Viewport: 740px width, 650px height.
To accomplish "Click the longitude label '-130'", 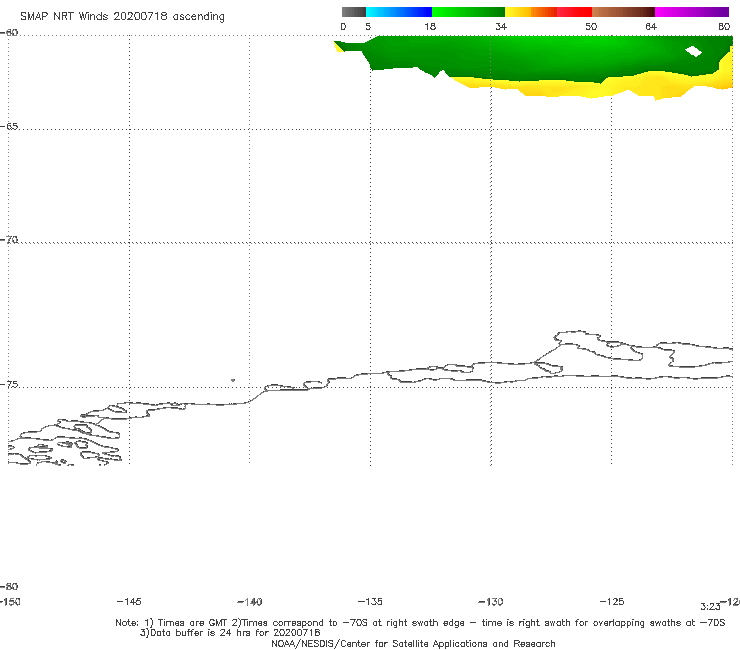I will coord(491,602).
